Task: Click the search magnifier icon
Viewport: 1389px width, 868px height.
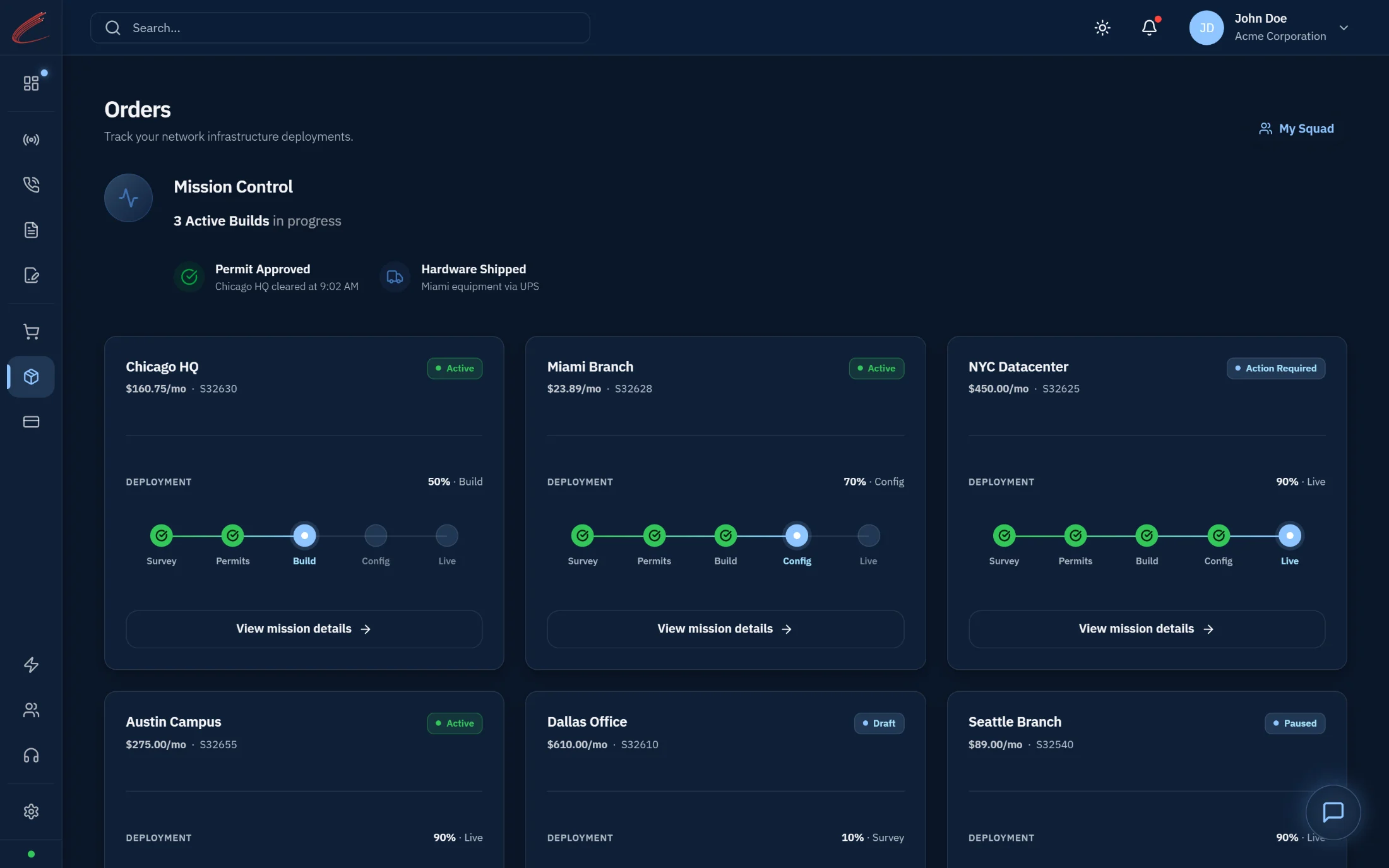Action: (113, 28)
